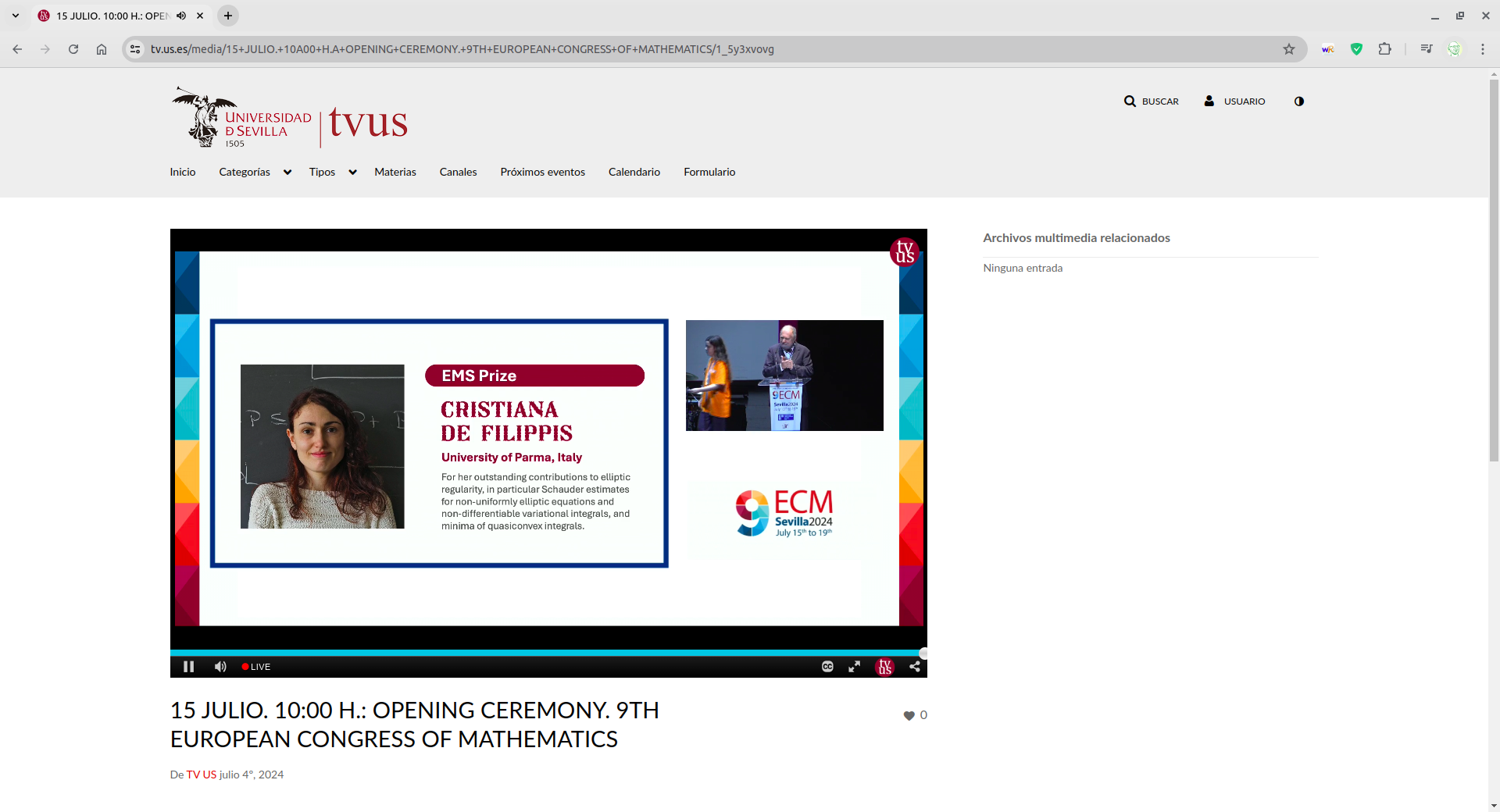Viewport: 1500px width, 812px height.
Task: Bookmark this page with the star
Action: pyautogui.click(x=1289, y=49)
